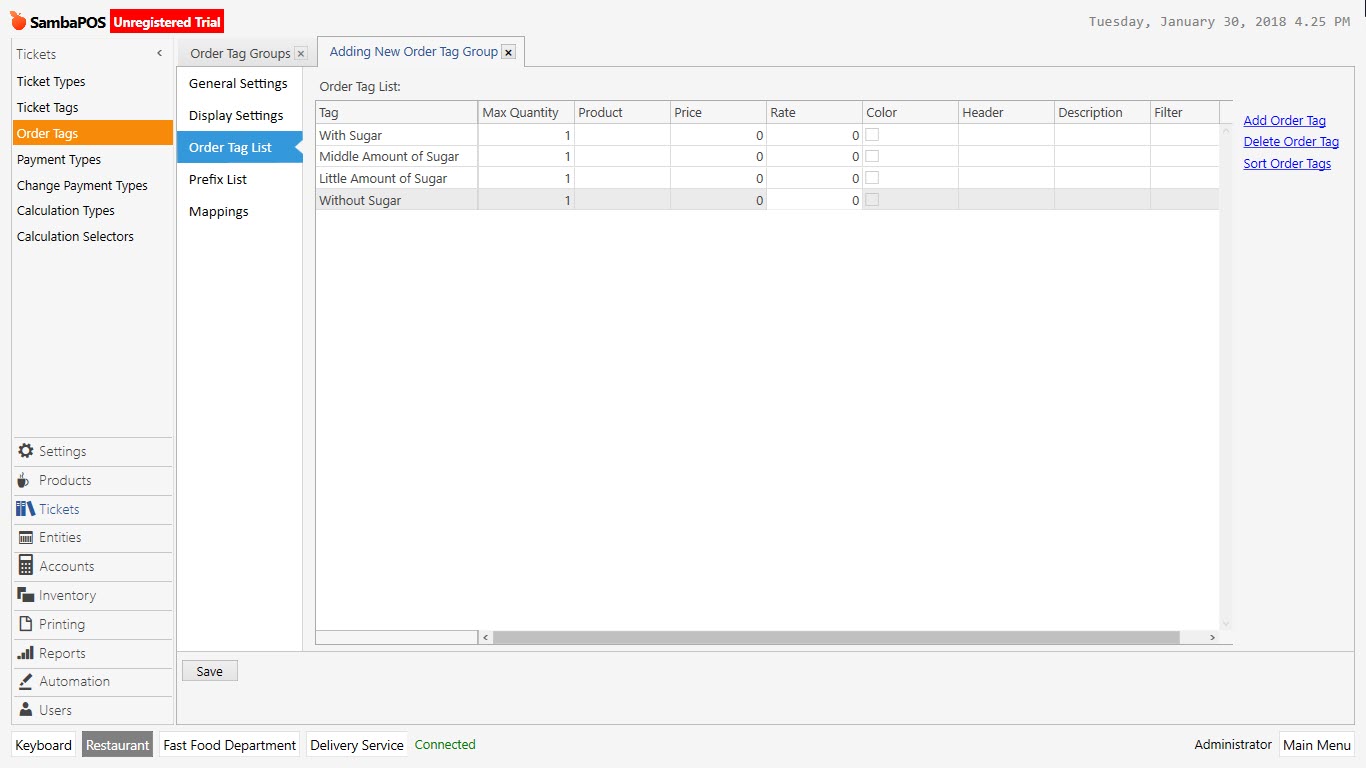Check the Color box for Without Sugar

pos(871,199)
